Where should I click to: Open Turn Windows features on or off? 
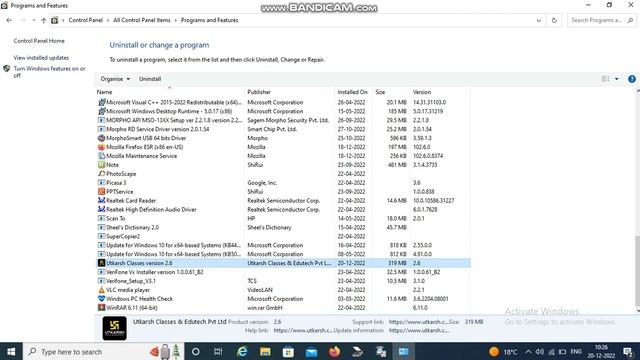(49, 72)
